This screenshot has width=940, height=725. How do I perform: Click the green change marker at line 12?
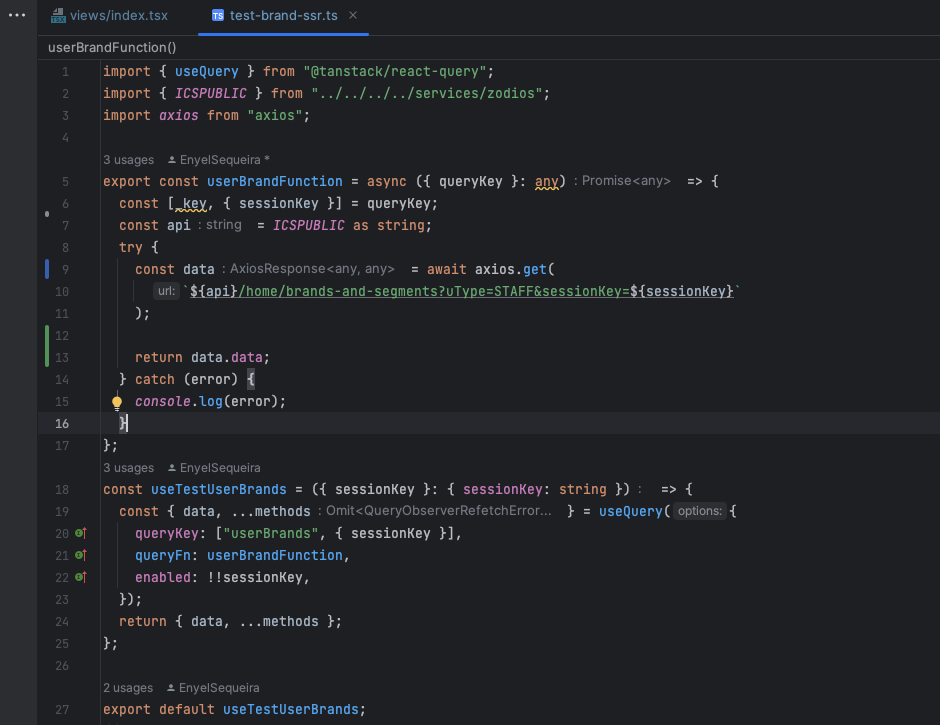(47, 346)
